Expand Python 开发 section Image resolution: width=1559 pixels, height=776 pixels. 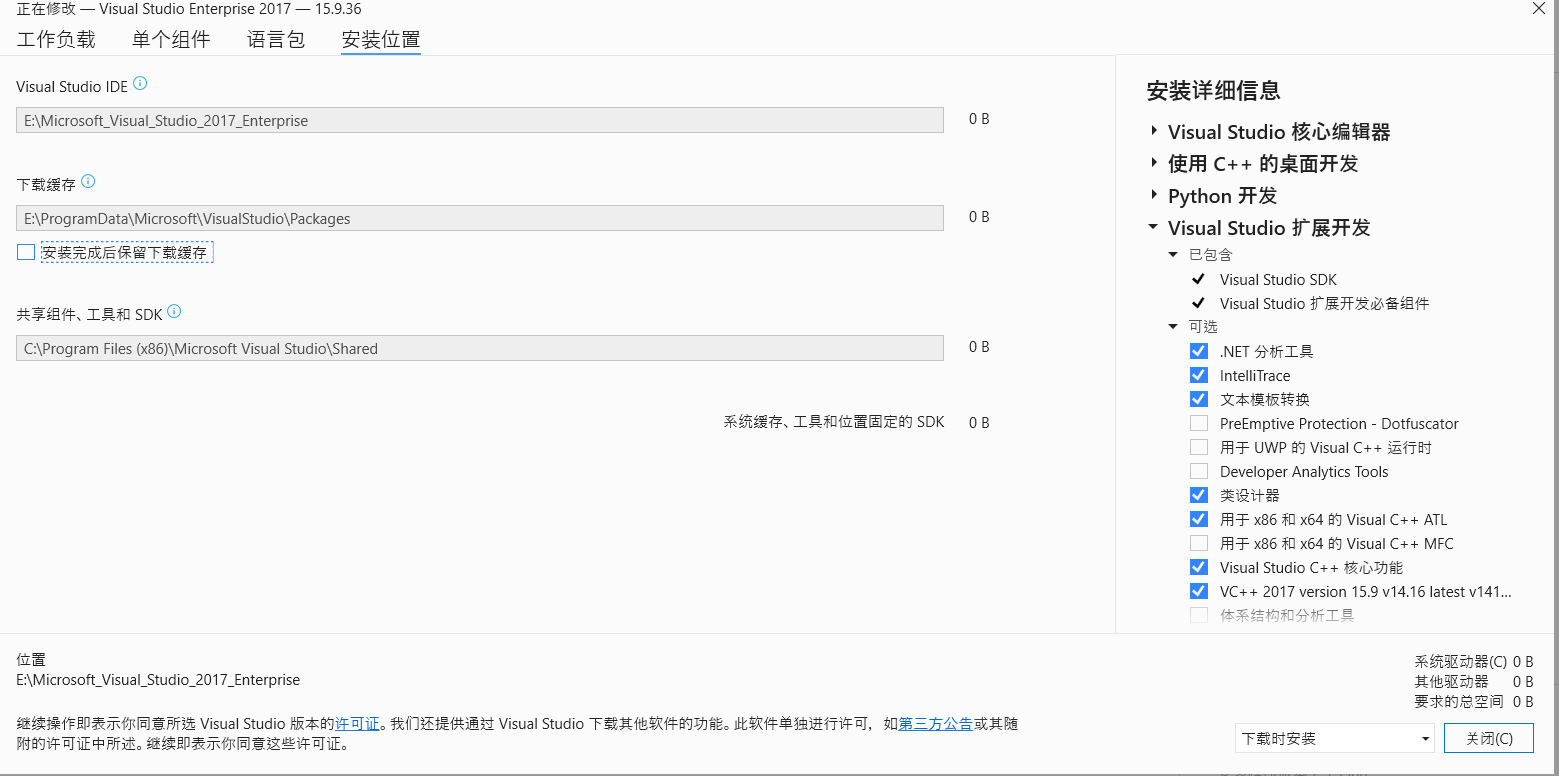click(x=1154, y=195)
